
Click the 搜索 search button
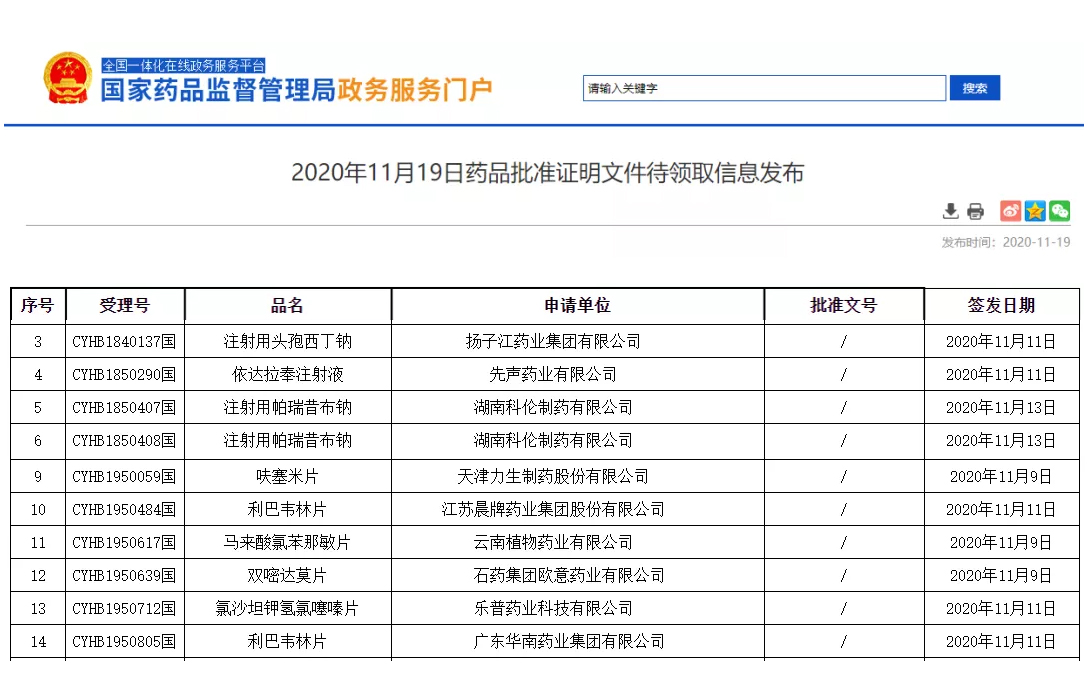[975, 88]
